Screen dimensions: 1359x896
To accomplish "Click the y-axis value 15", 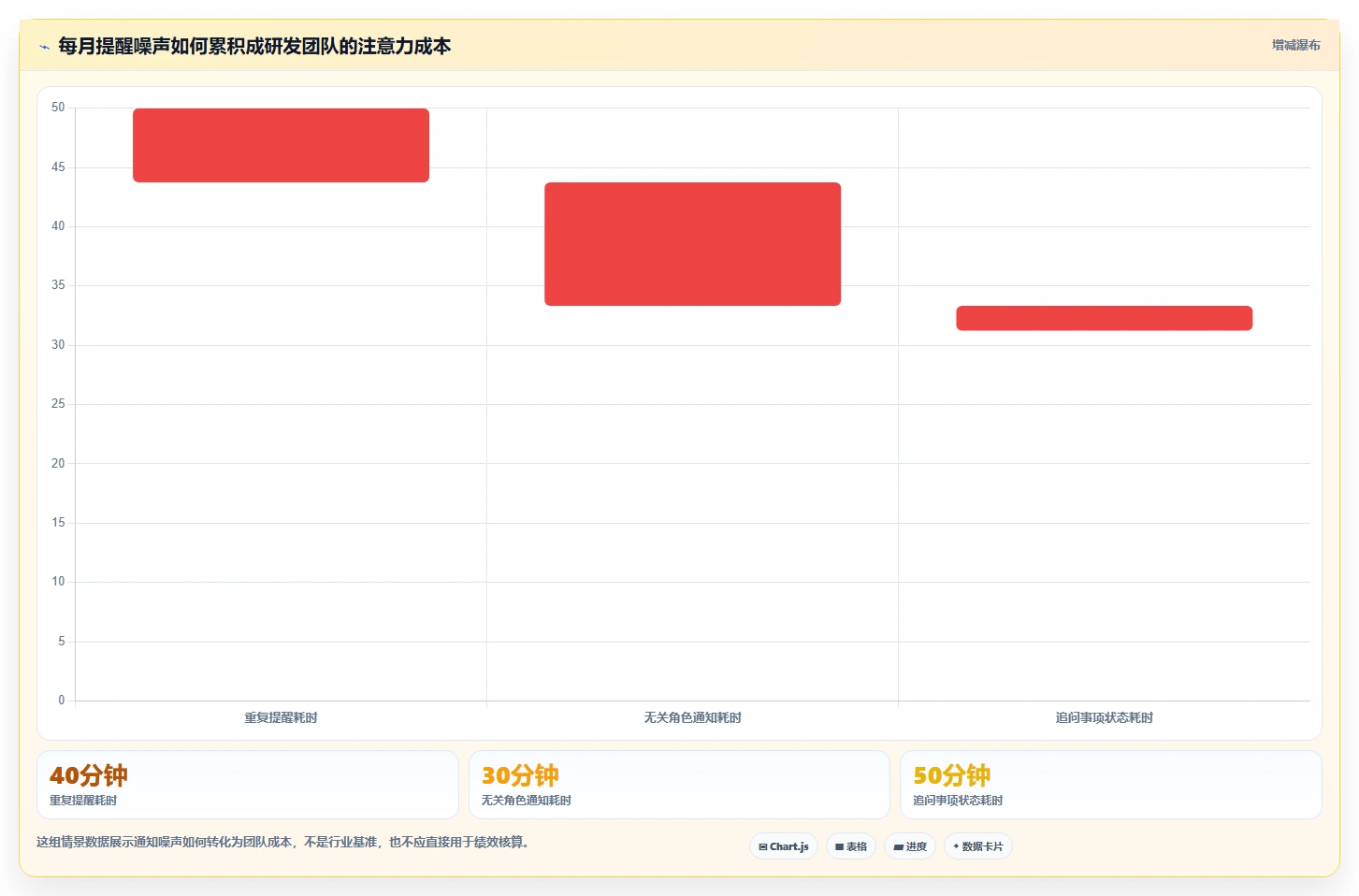I will (58, 522).
